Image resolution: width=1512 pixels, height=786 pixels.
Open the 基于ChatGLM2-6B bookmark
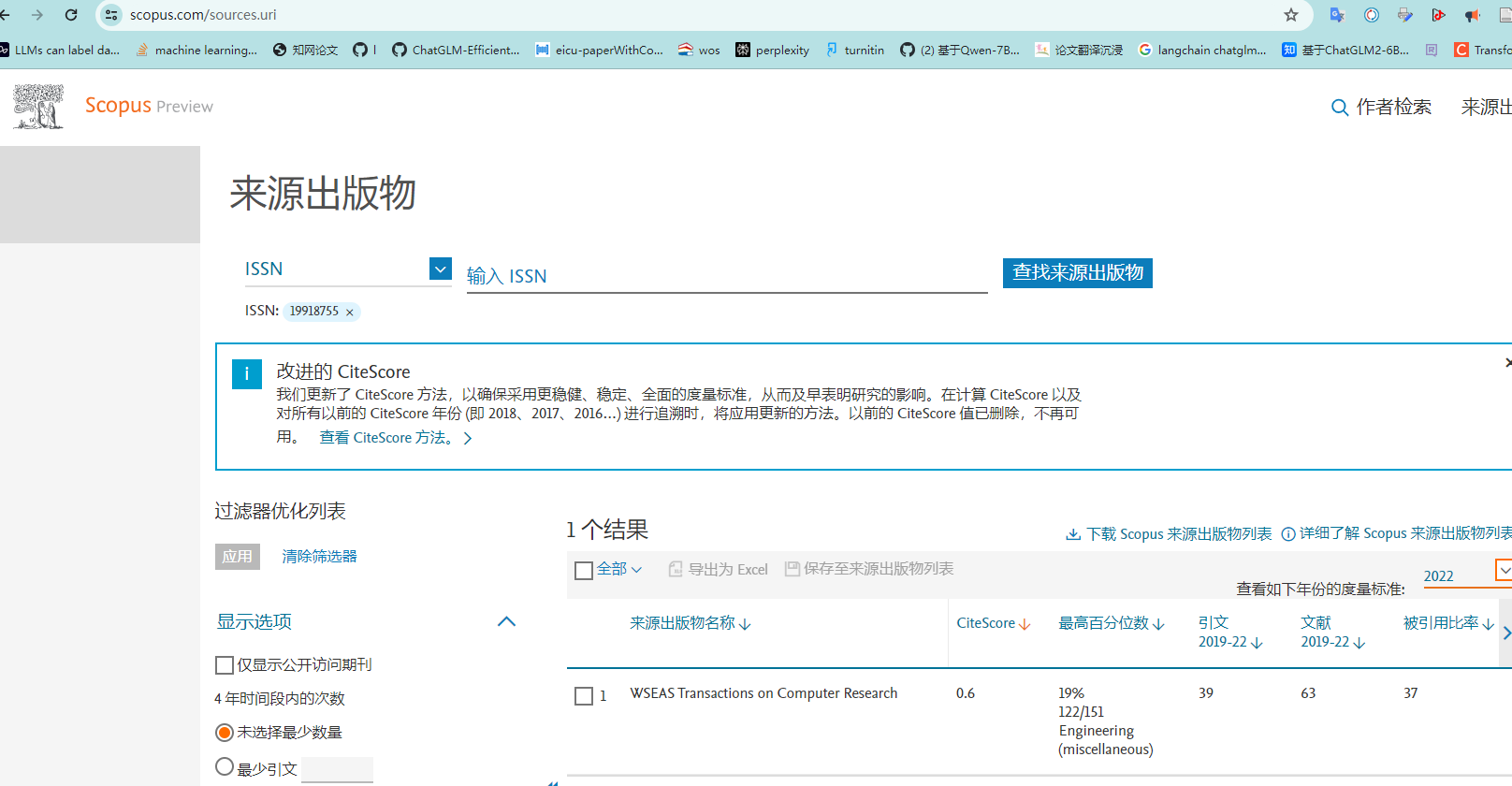1345,50
